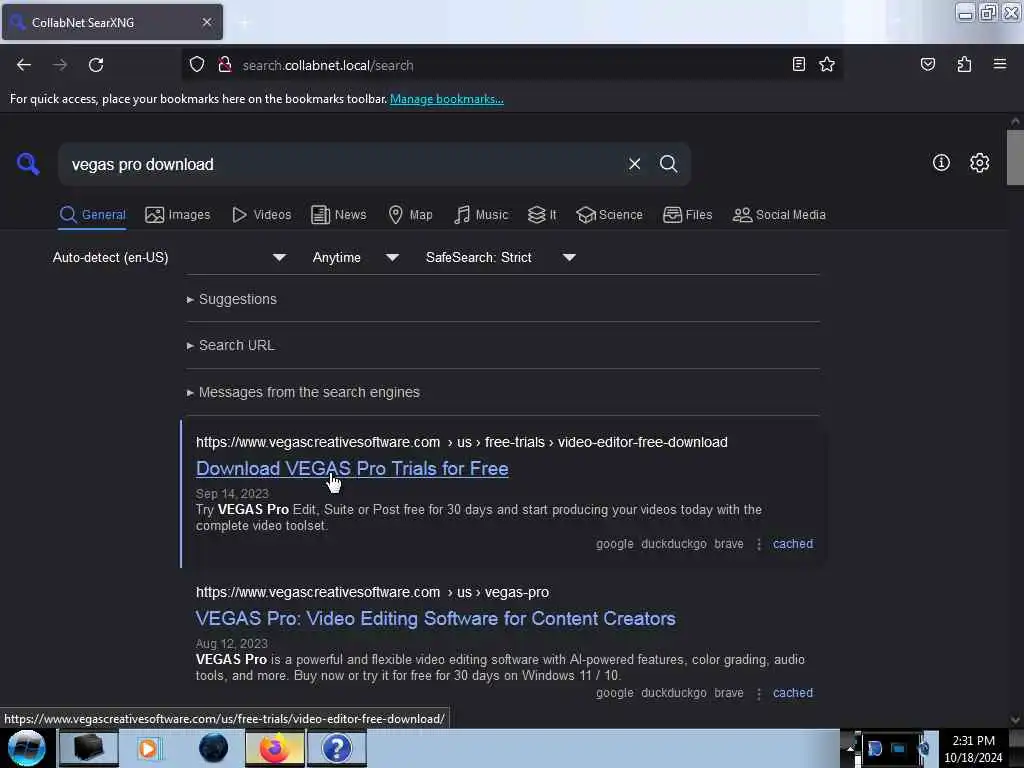Click the SearXNG logo magnifier
The height and width of the screenshot is (768, 1024).
27,163
